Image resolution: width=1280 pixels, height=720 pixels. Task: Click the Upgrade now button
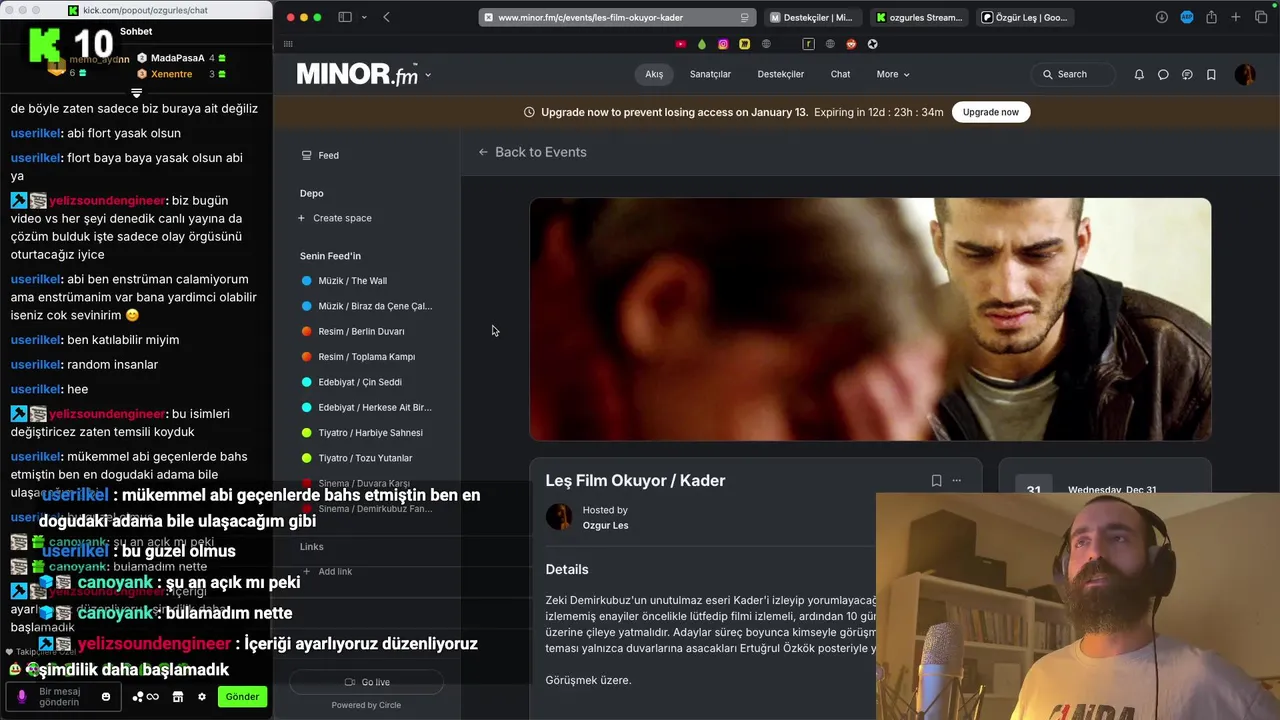991,112
